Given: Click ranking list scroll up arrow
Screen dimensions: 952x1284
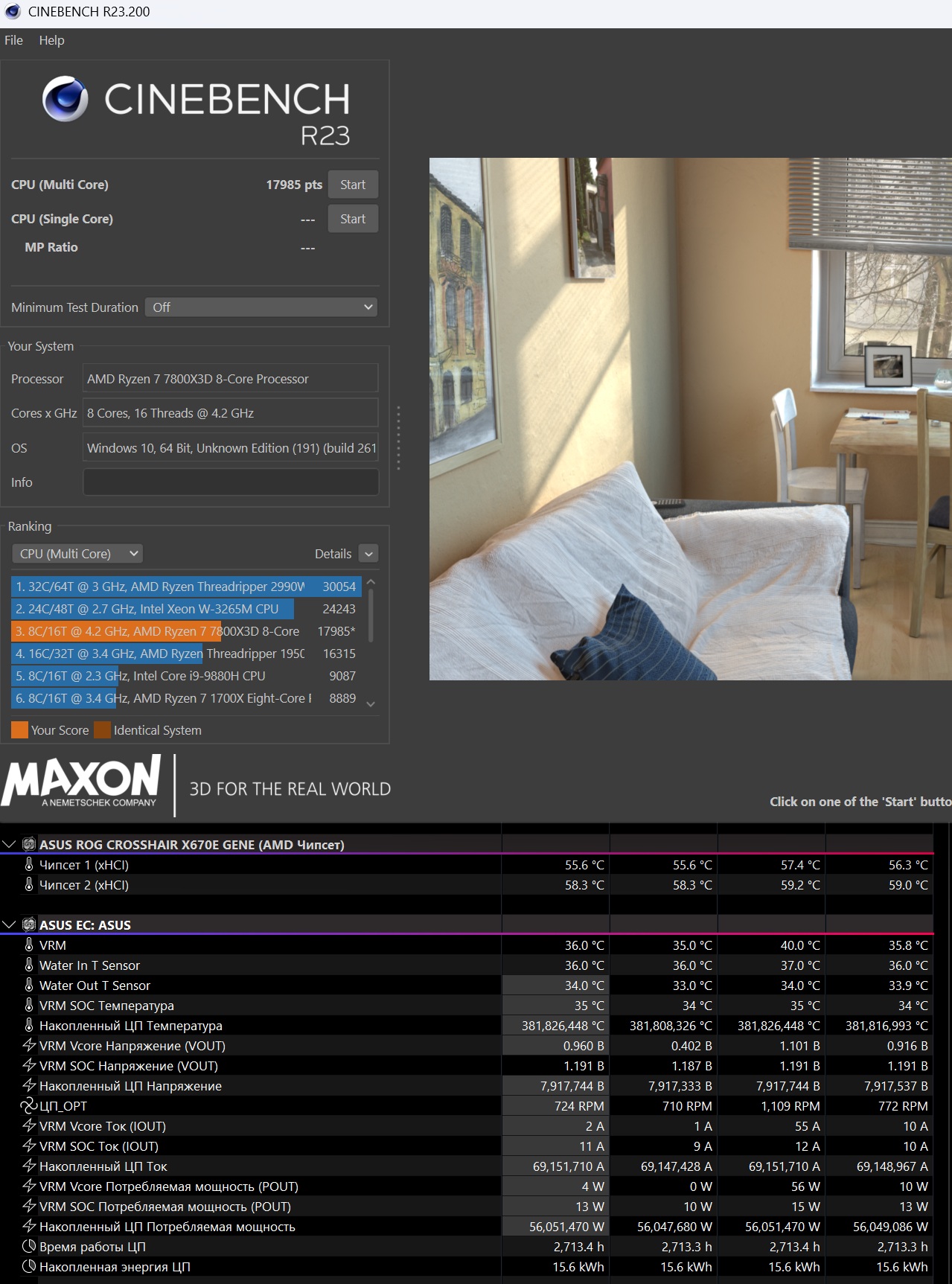Looking at the screenshot, I should (x=371, y=582).
